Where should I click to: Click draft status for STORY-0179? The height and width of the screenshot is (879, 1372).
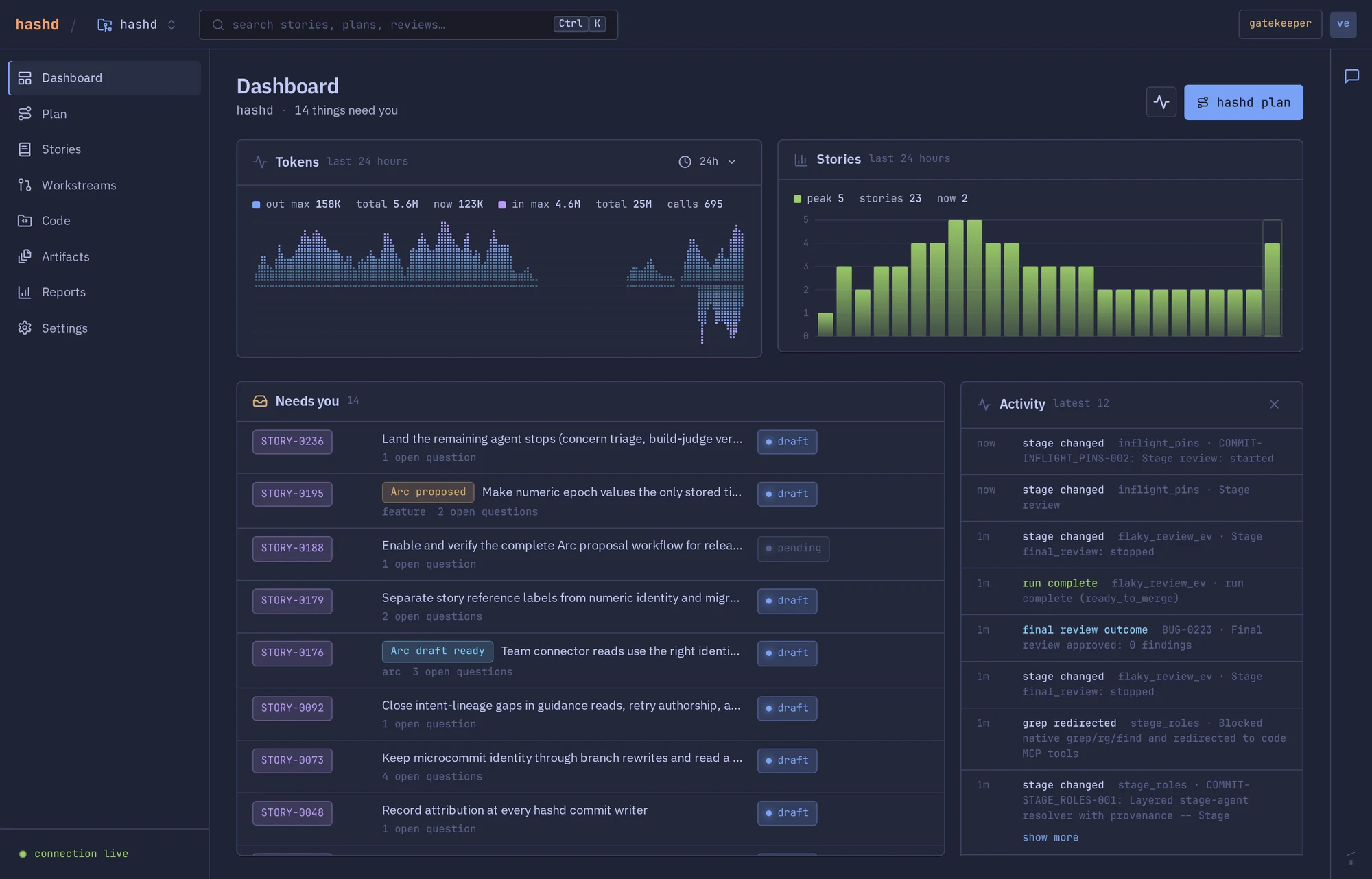click(787, 601)
